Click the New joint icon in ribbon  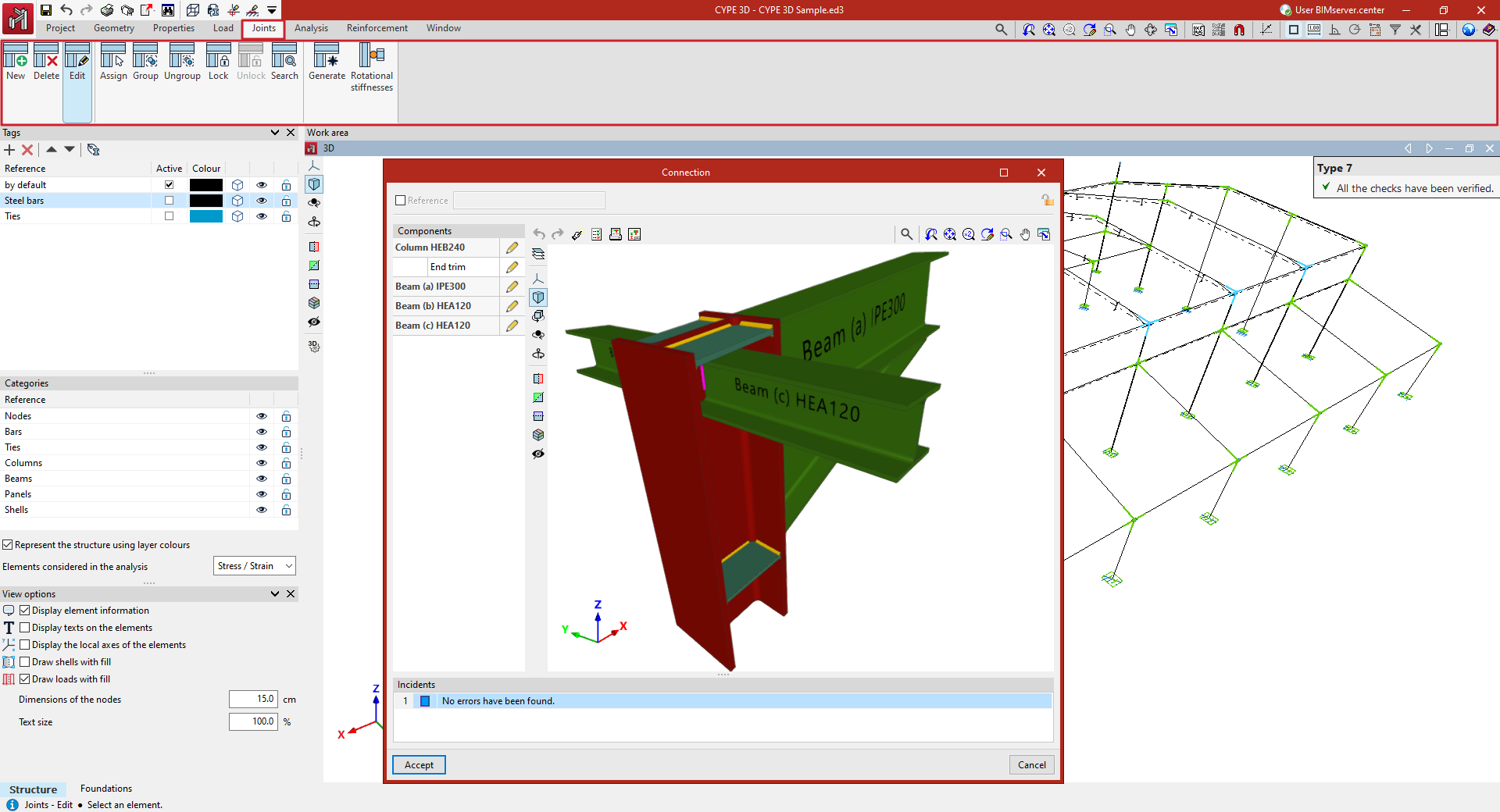point(16,62)
